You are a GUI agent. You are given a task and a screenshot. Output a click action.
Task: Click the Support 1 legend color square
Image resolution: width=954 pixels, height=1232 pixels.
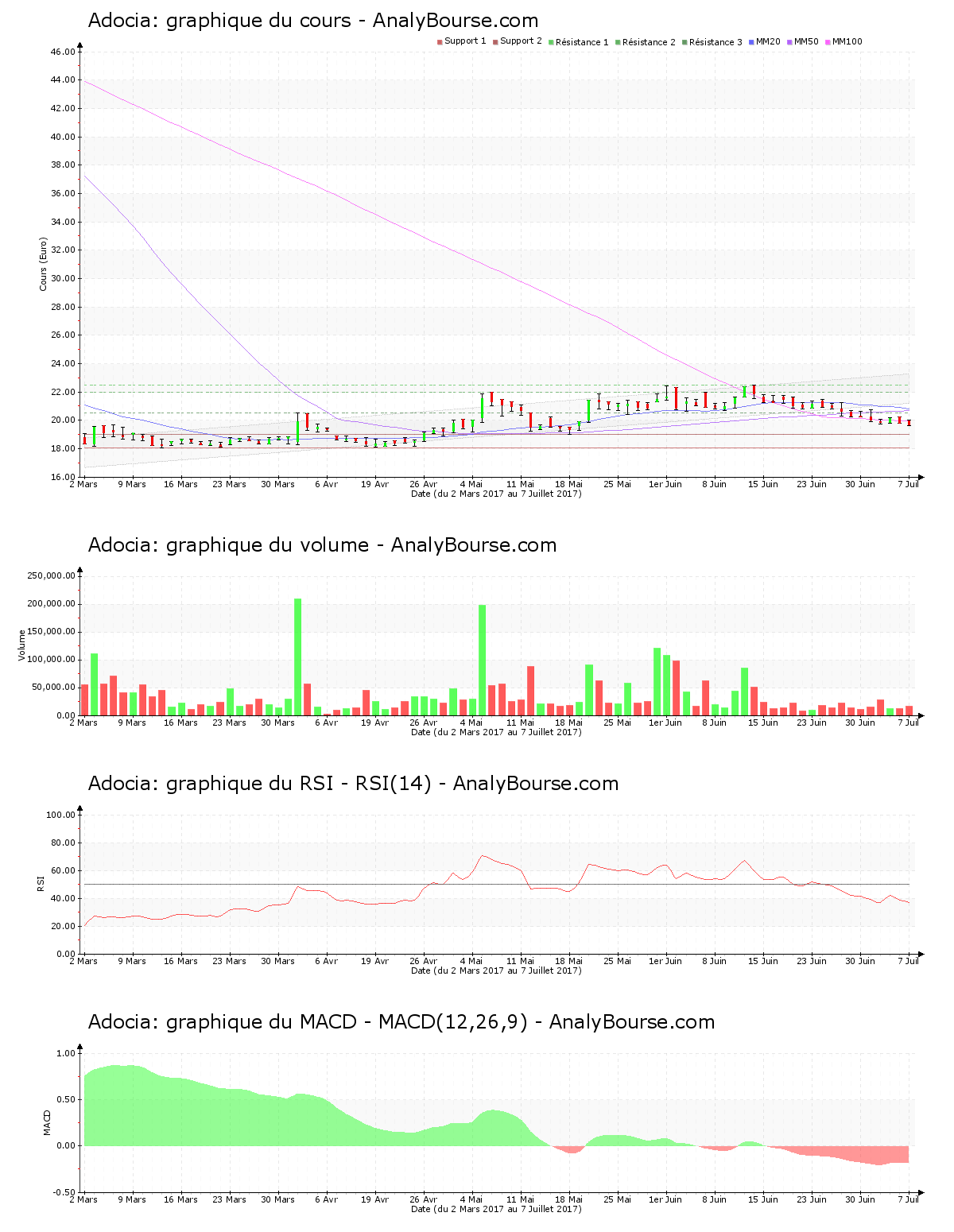point(440,42)
